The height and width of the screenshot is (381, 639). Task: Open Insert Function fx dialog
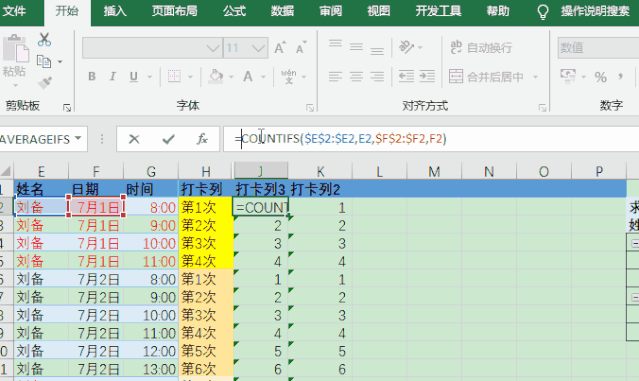(202, 139)
